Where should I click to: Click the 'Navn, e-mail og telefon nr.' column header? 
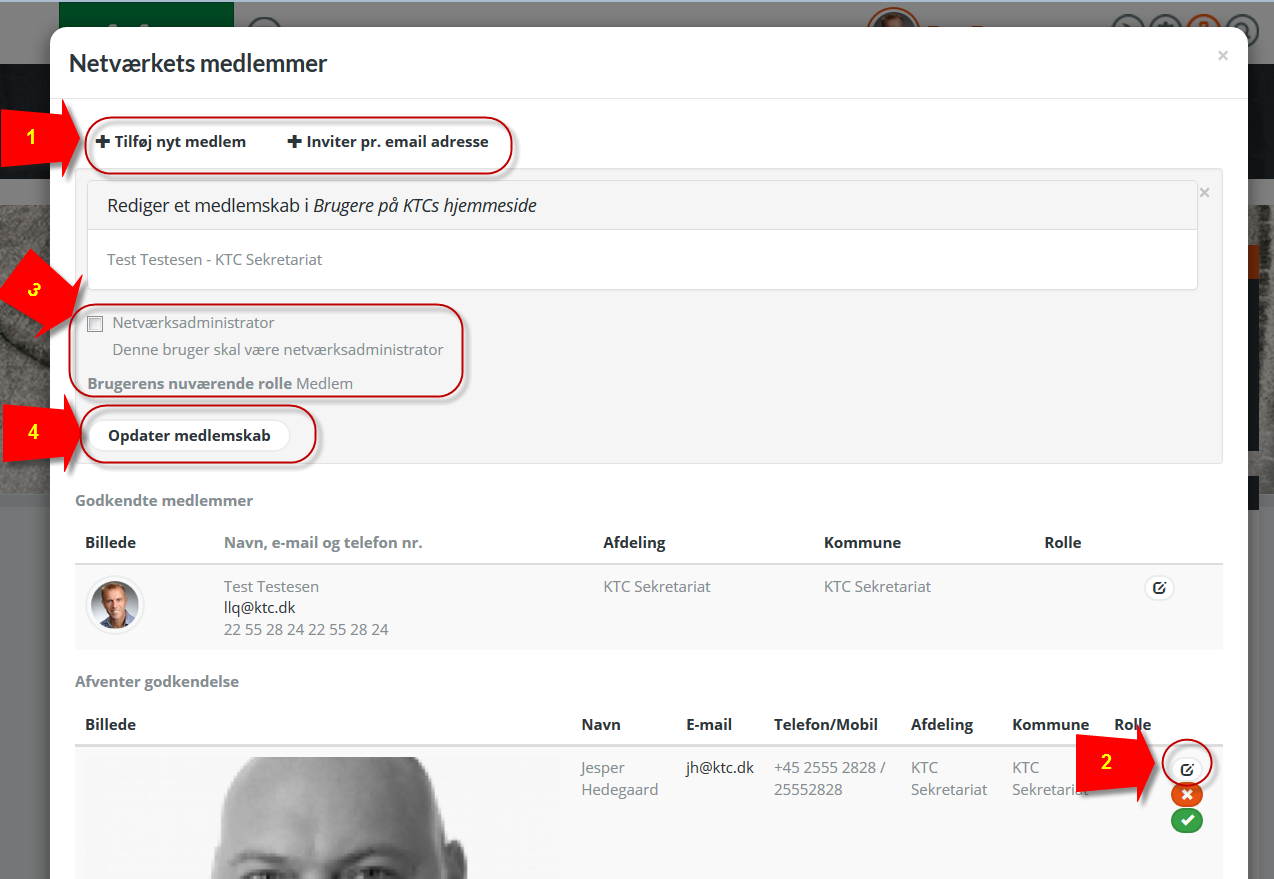323,543
